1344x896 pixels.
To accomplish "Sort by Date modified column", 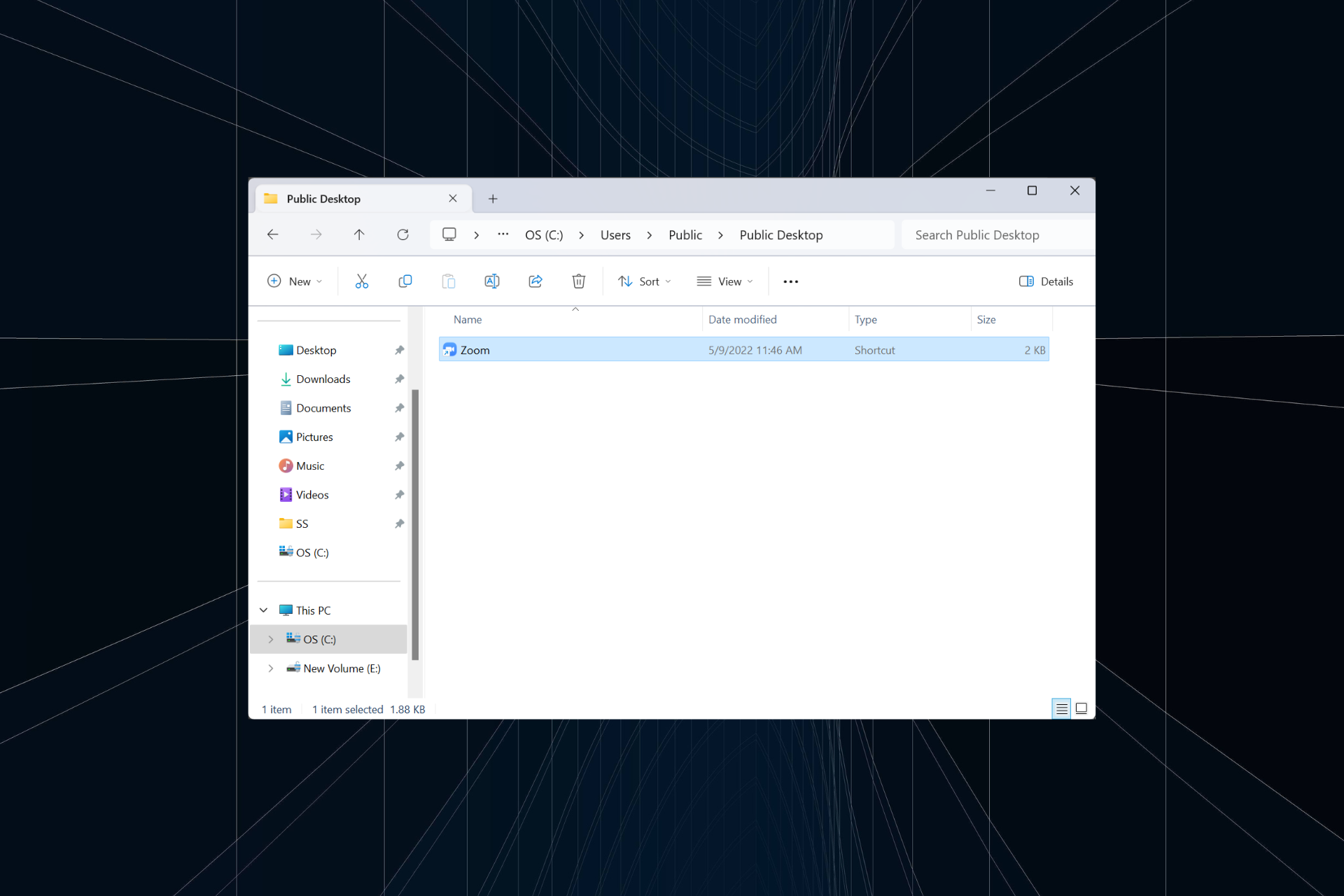I will click(743, 320).
